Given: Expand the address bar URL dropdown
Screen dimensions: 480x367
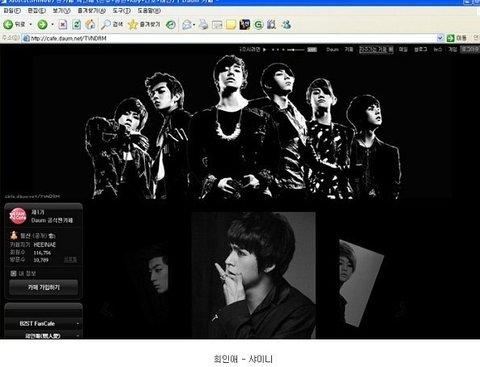Looking at the screenshot, I should click(x=440, y=38).
